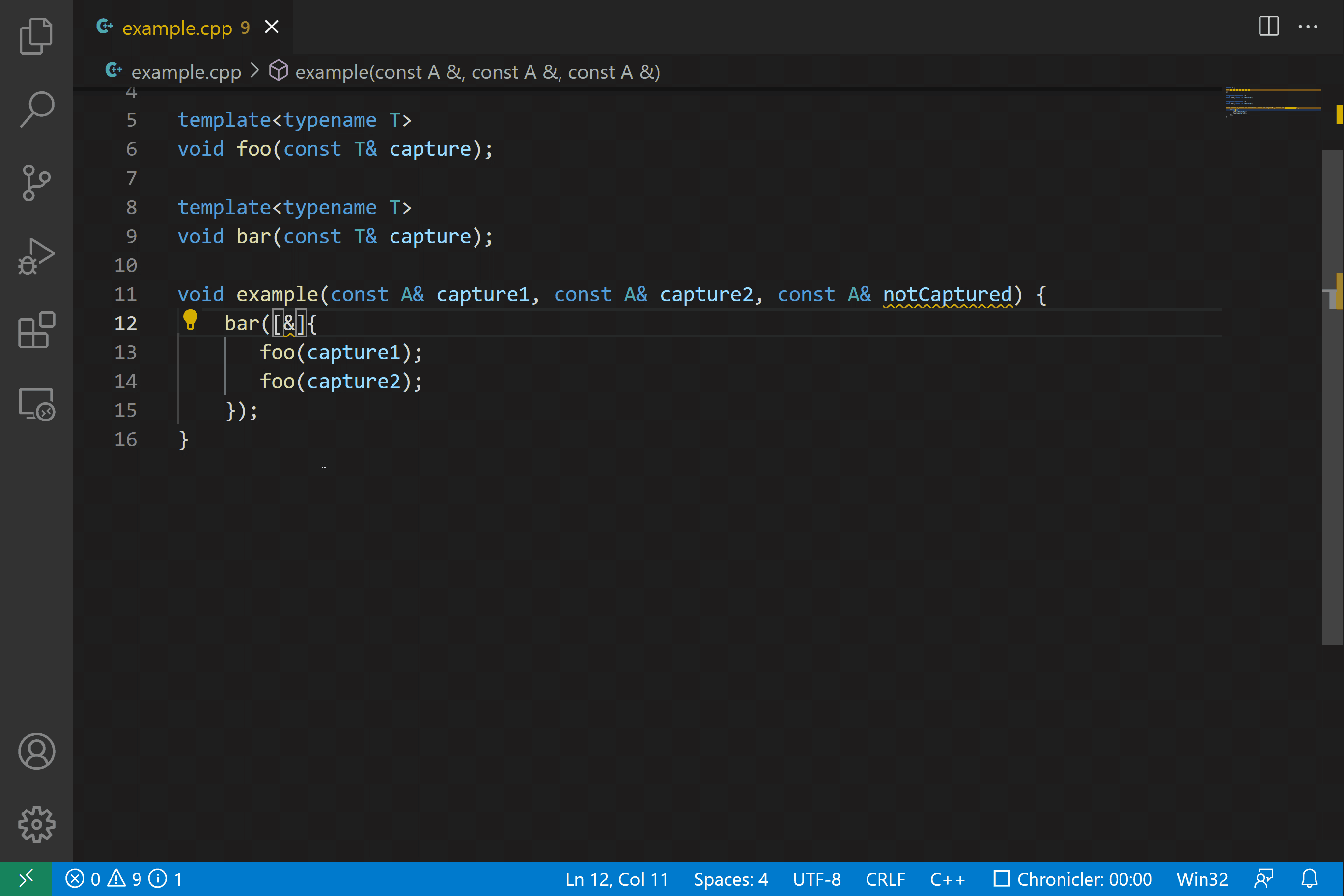Open the More Actions editor menu
Viewport: 1344px width, 896px height.
(1309, 27)
